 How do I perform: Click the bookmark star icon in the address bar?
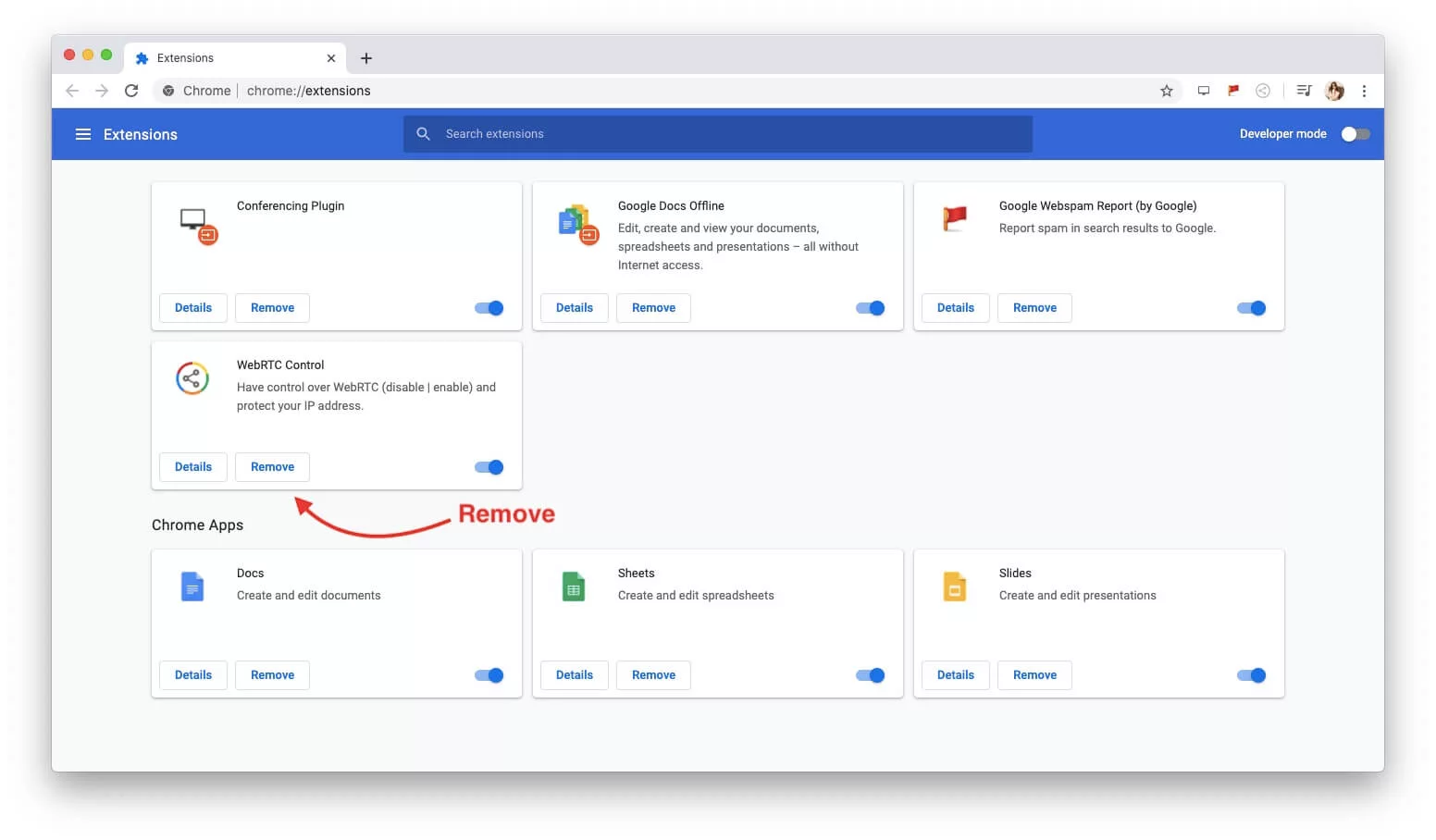(x=1167, y=91)
